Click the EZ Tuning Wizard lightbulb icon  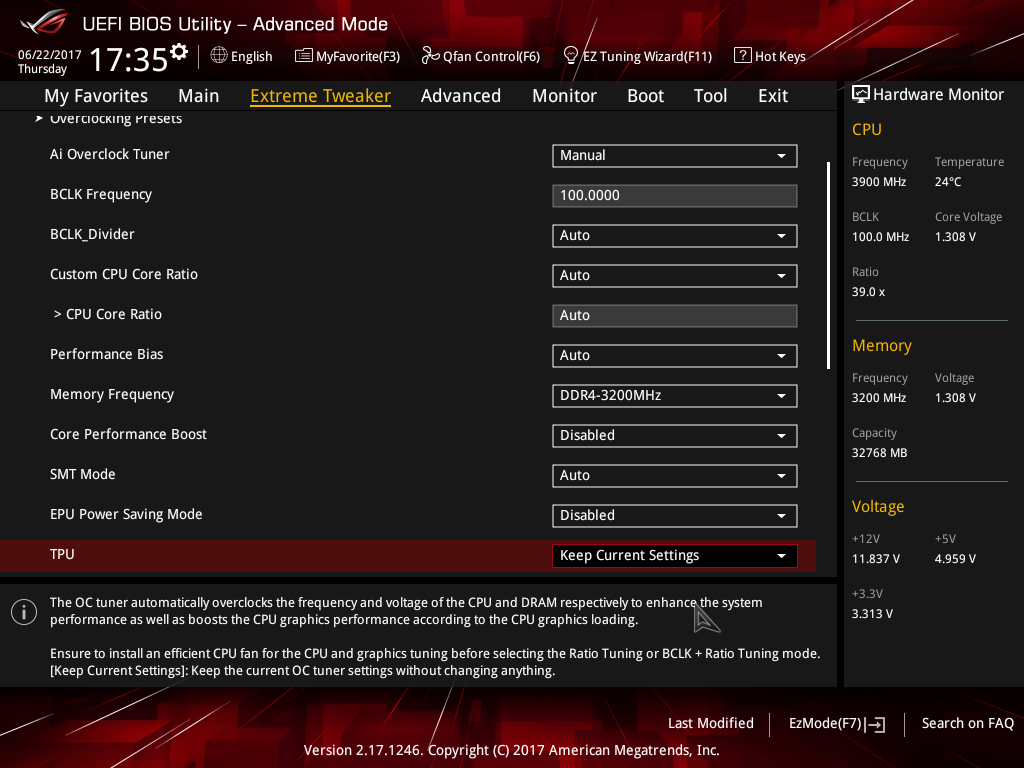(x=570, y=56)
